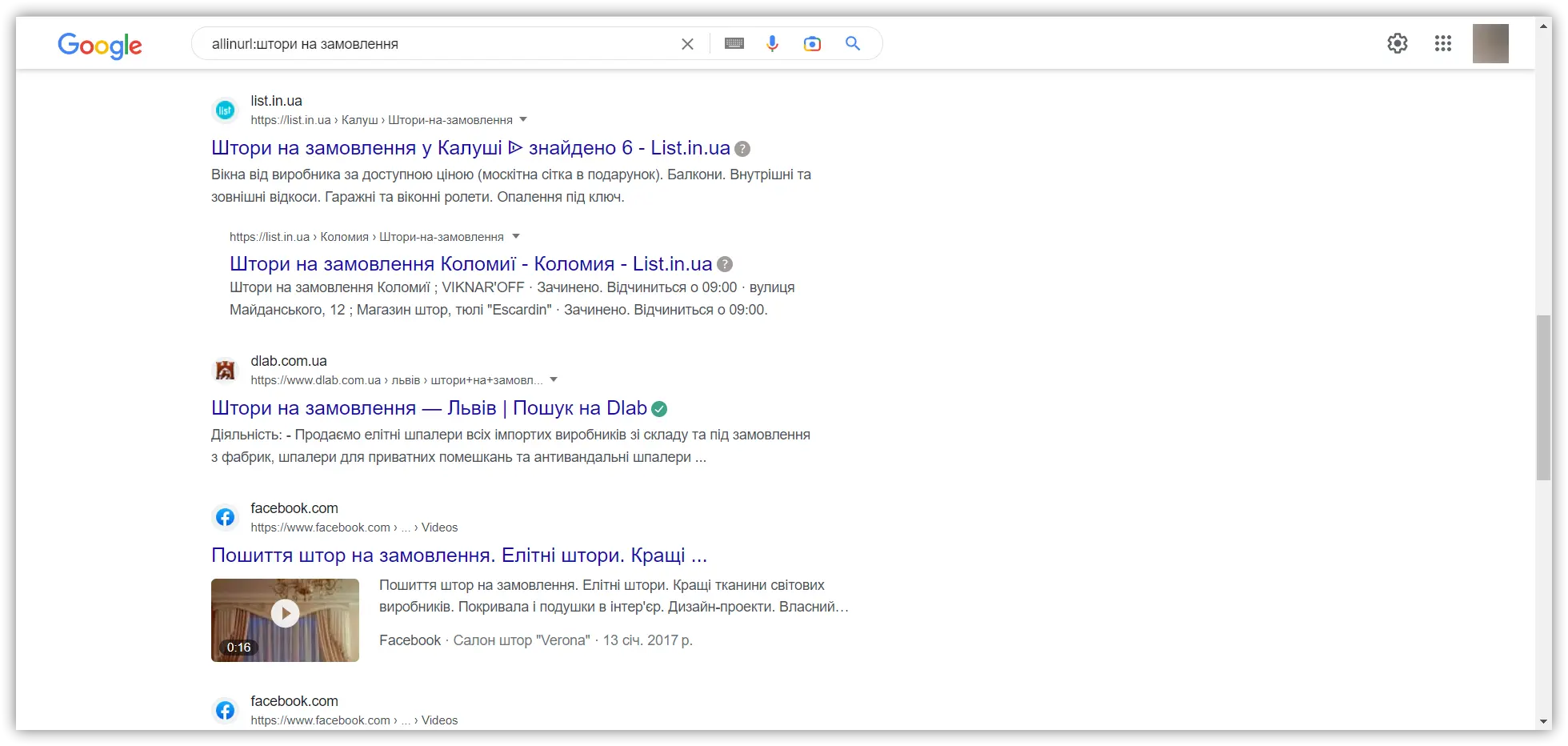Search by image with the camera icon
Viewport: 1568px width, 746px height.
pos(812,43)
